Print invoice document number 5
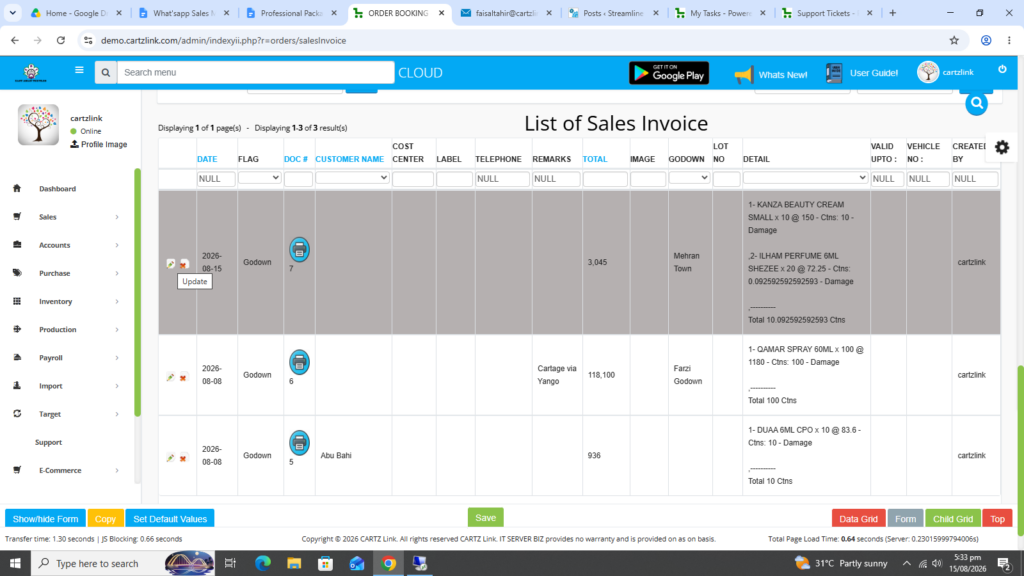 click(x=299, y=443)
